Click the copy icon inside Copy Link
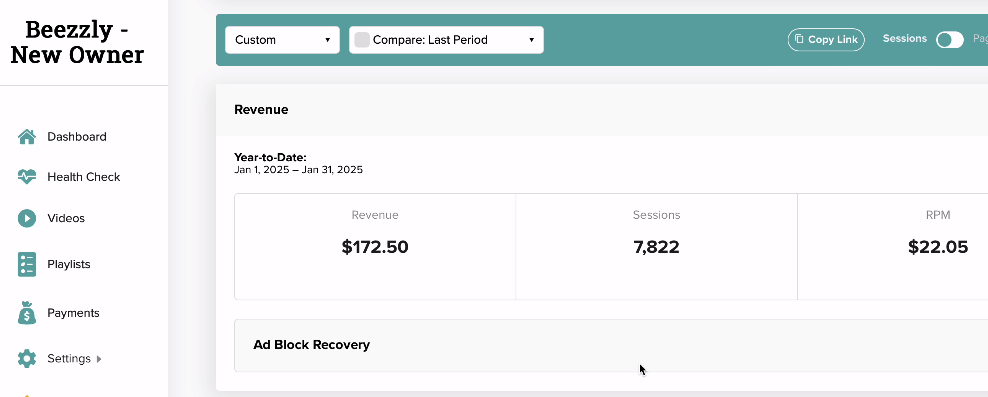The image size is (988, 397). point(799,39)
